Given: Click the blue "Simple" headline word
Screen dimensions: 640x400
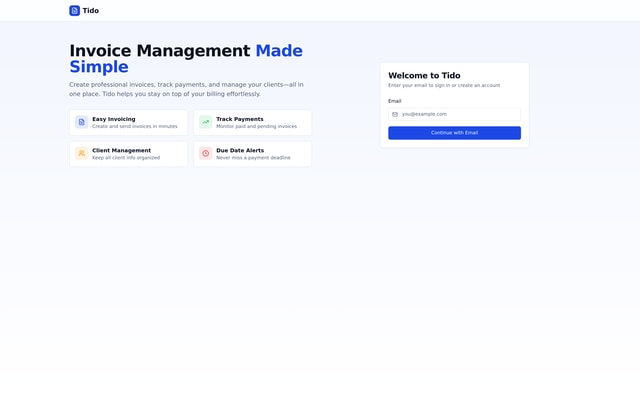Looking at the screenshot, I should coord(99,67).
